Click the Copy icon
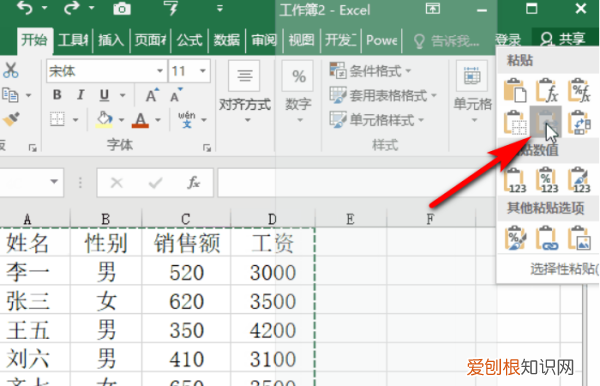 10,95
